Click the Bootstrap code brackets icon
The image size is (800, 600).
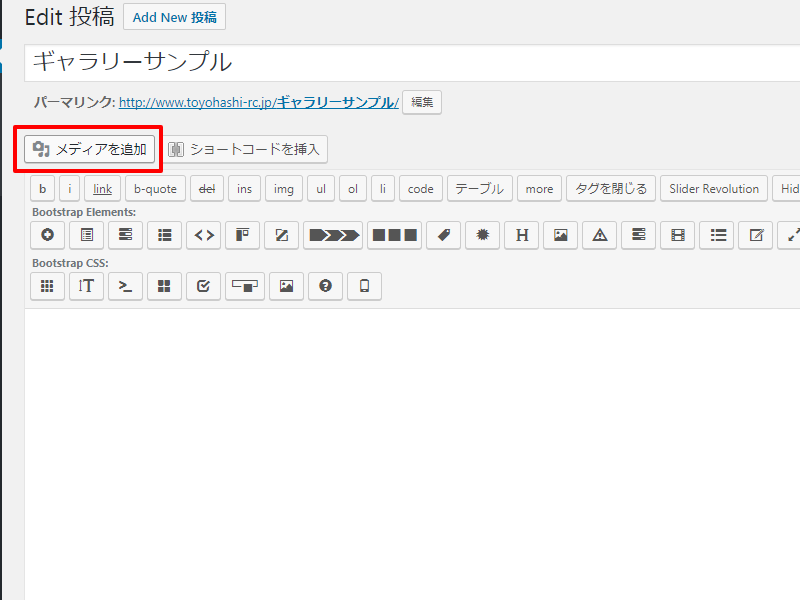pos(204,235)
